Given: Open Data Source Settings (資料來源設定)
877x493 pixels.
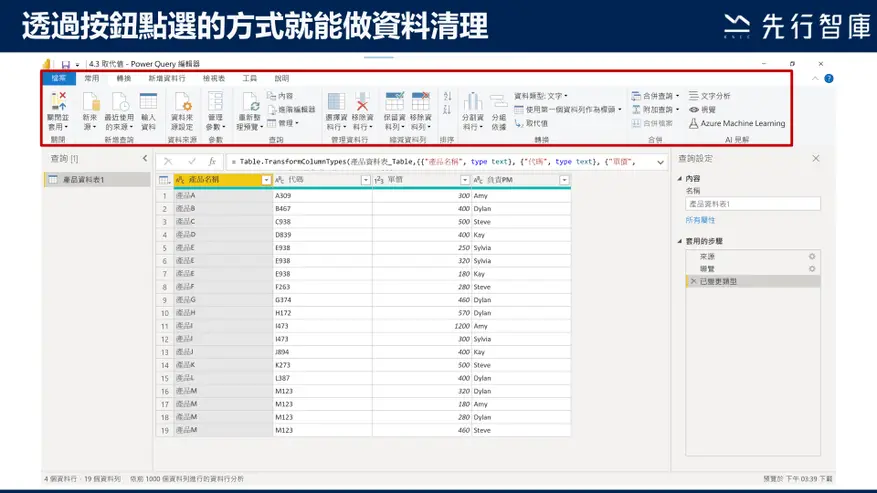Looking at the screenshot, I should (182, 111).
